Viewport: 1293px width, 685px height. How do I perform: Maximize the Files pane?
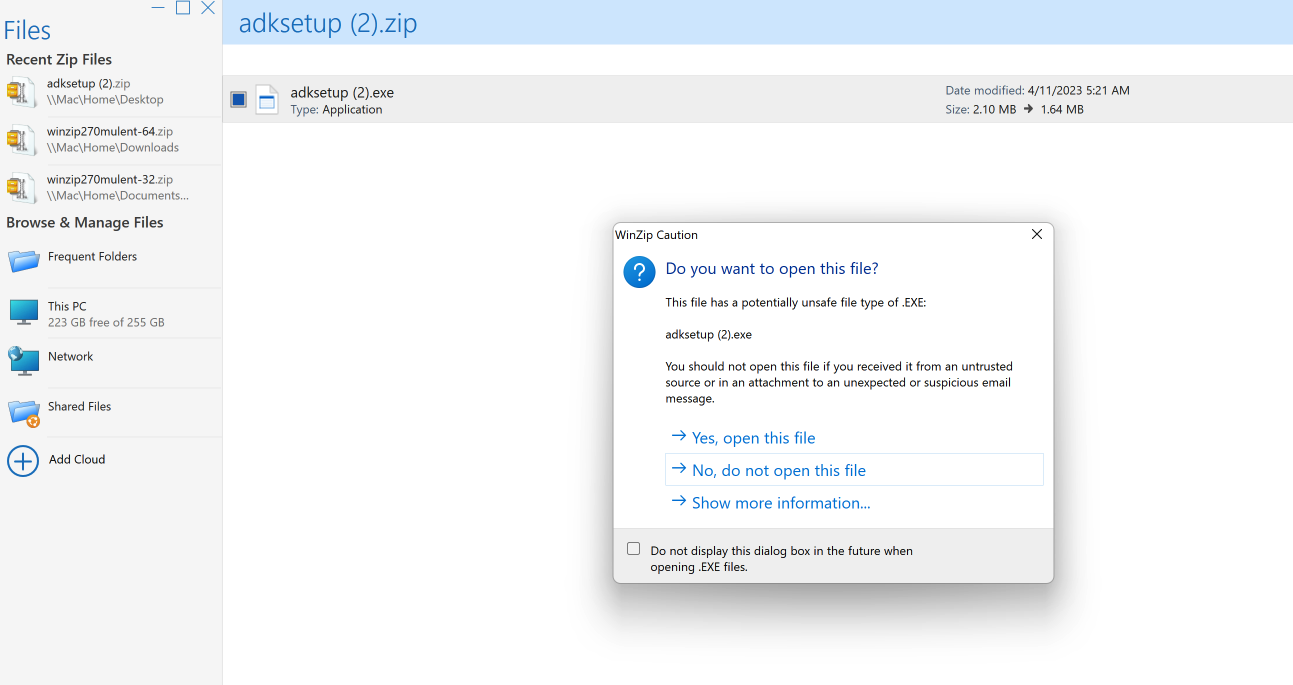[x=183, y=8]
